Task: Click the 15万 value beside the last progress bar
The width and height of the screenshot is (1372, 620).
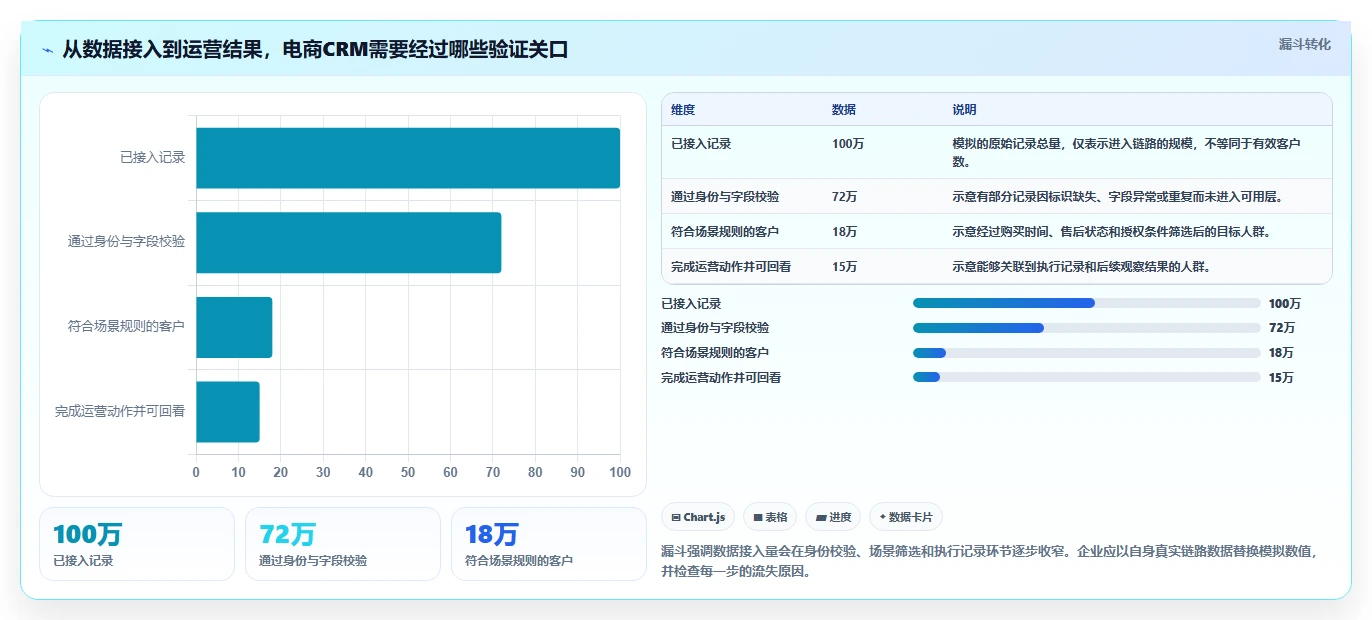Action: pyautogui.click(x=1281, y=378)
